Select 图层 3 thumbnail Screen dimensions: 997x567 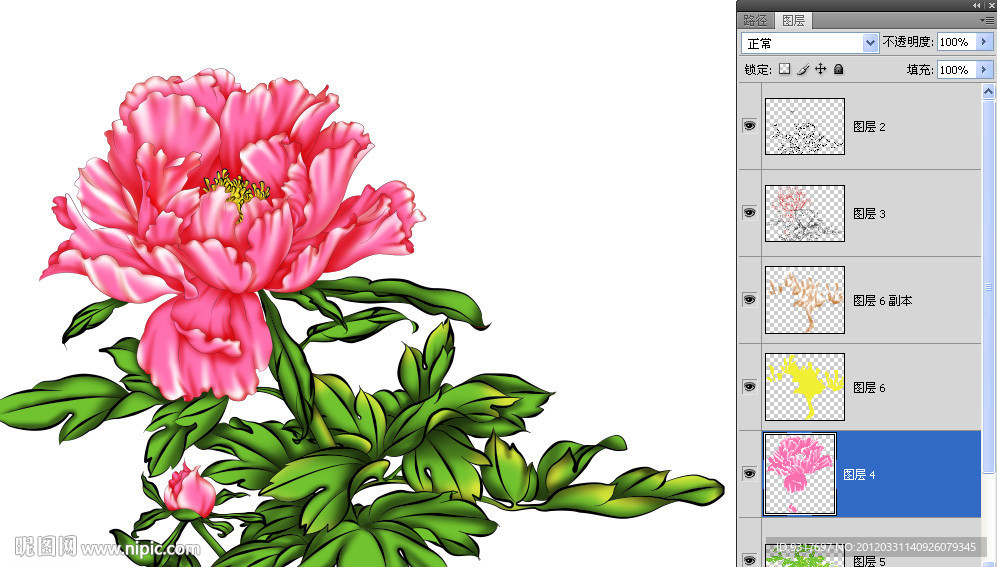805,213
